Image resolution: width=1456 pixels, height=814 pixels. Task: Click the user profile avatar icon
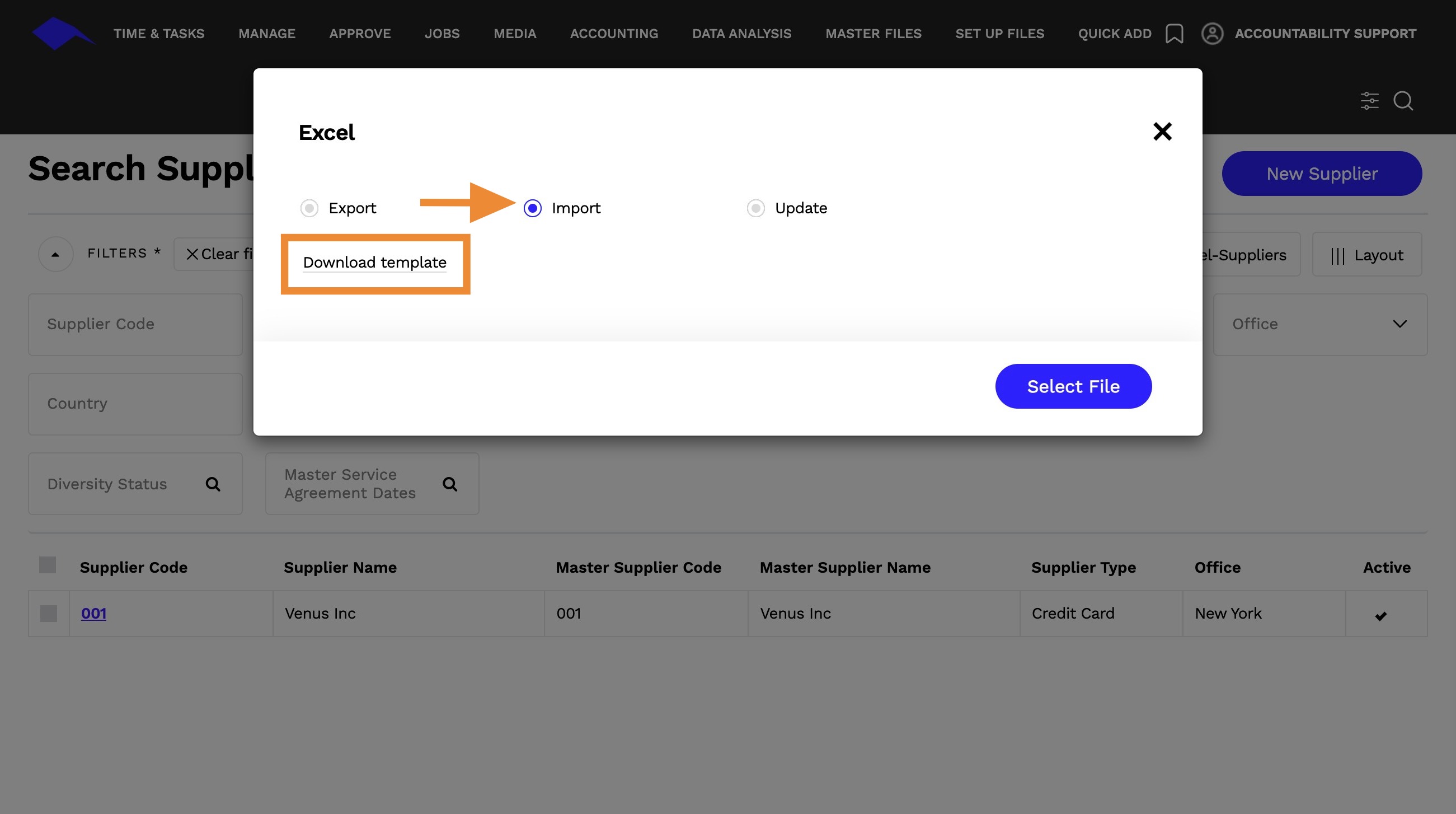(1212, 34)
